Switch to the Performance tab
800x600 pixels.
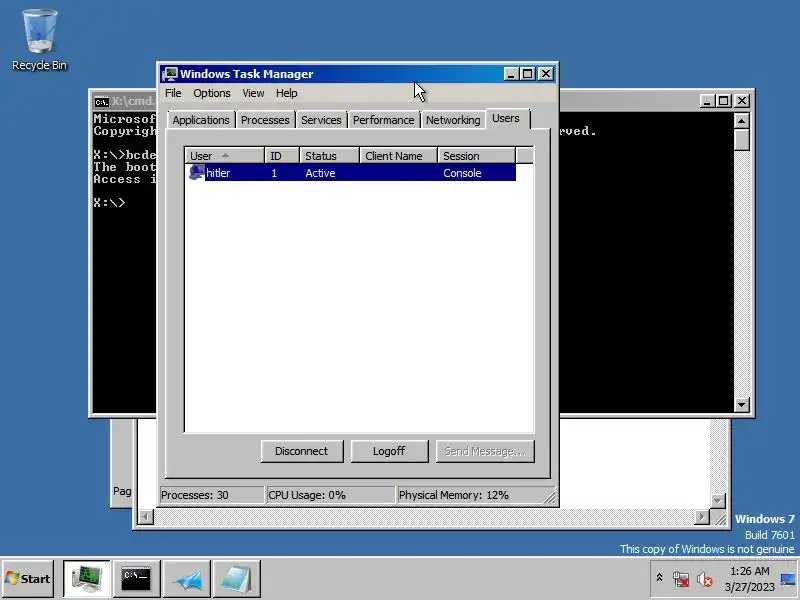coord(383,120)
